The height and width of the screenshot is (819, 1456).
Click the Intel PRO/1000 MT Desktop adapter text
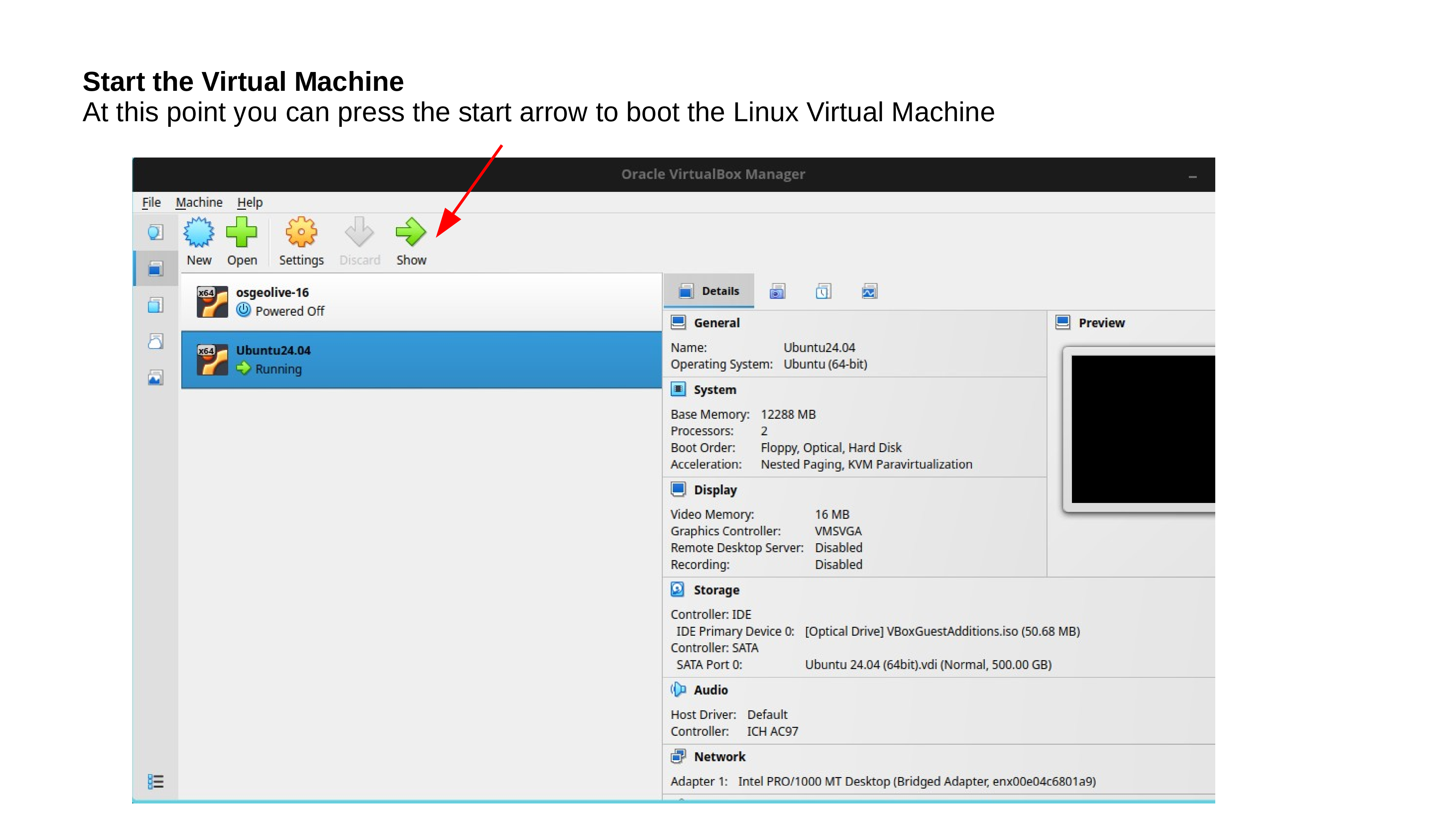[917, 782]
